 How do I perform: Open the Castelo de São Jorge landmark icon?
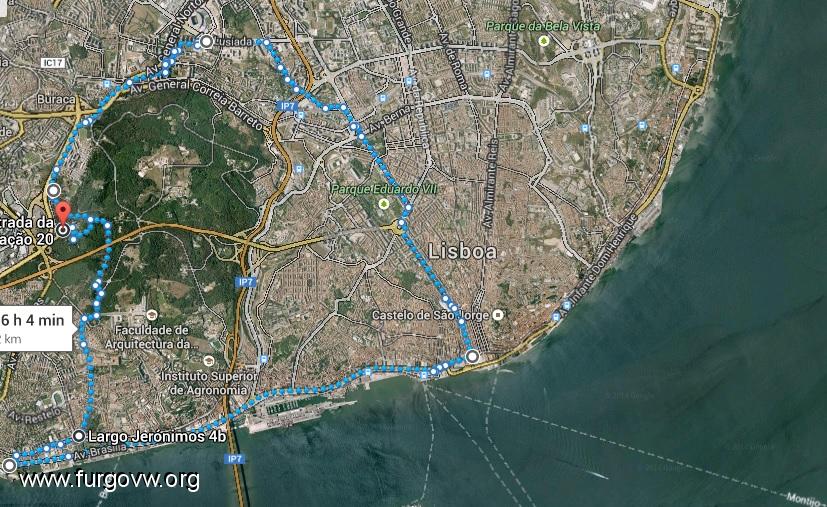(497, 315)
